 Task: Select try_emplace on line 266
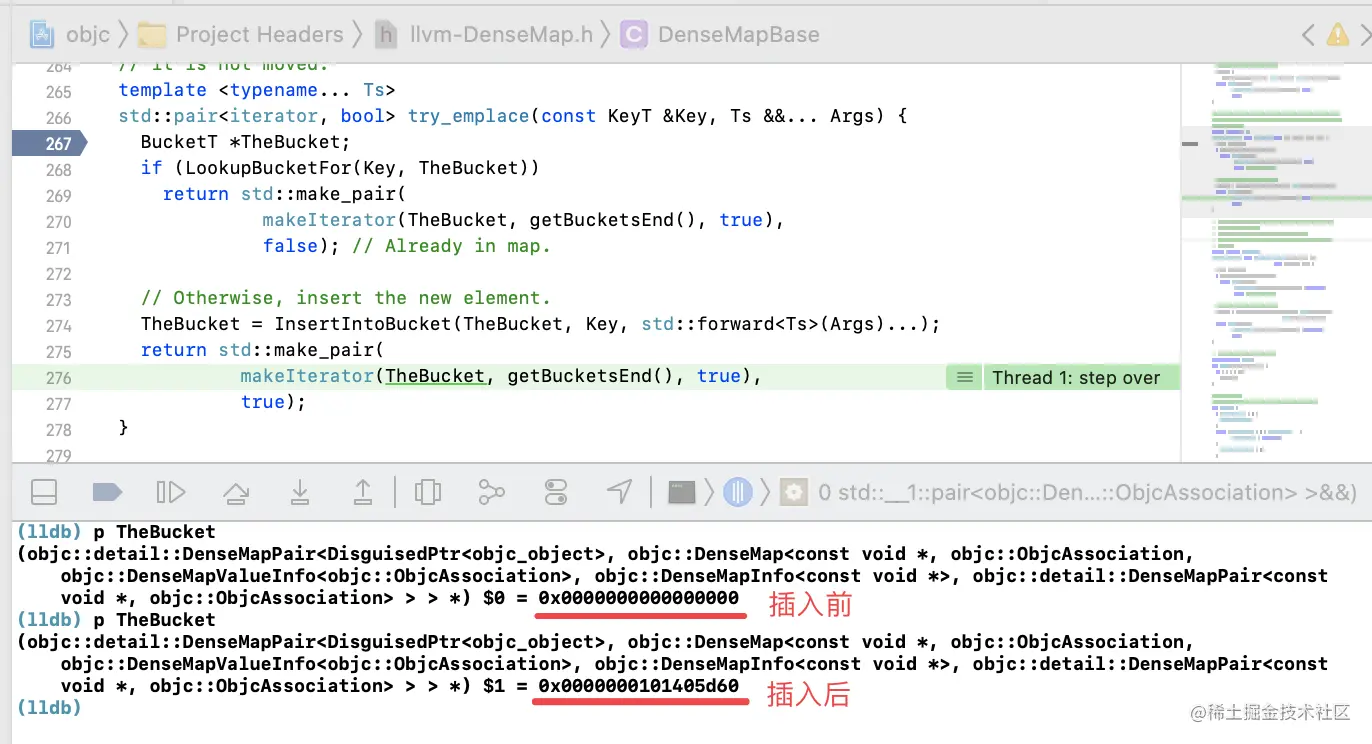pyautogui.click(x=468, y=116)
